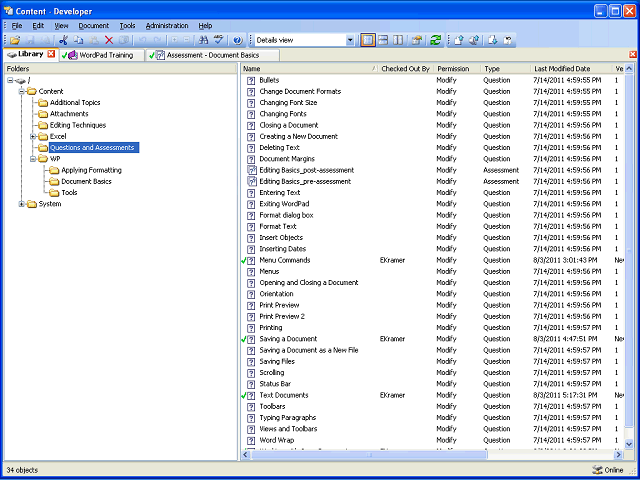Screen dimensions: 640x480
Task: Collapse the Content folder node
Action: coord(22,91)
